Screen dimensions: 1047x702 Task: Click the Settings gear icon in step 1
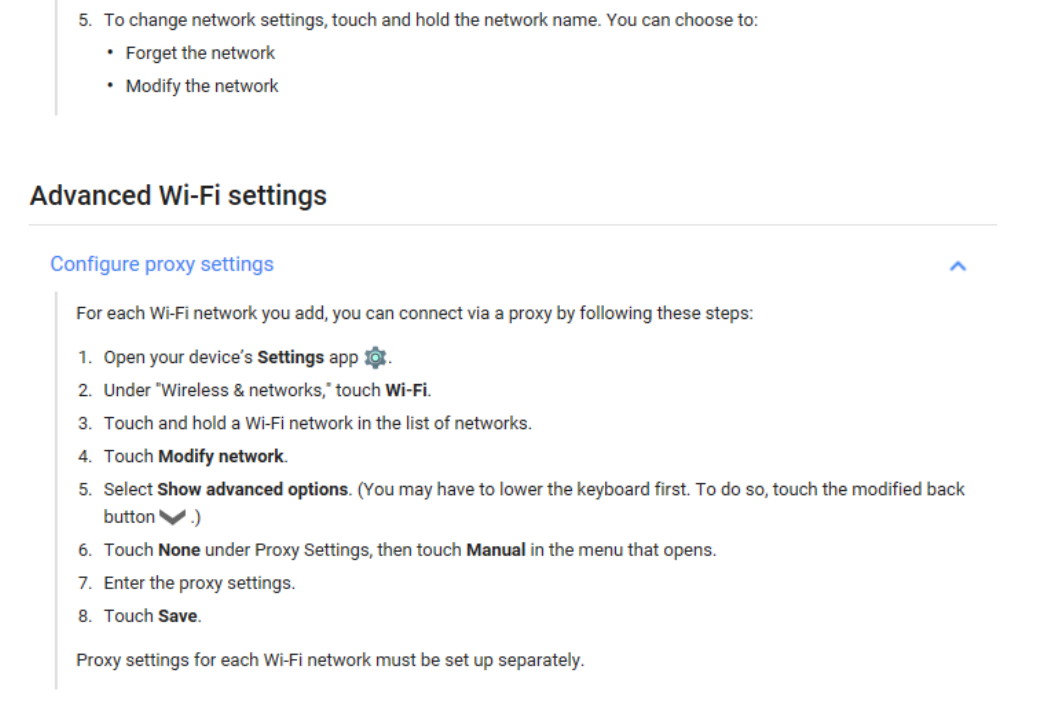(375, 357)
